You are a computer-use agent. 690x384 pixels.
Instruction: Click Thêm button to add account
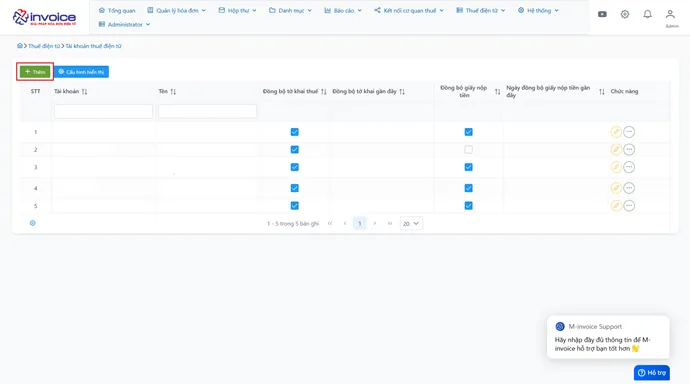35,72
